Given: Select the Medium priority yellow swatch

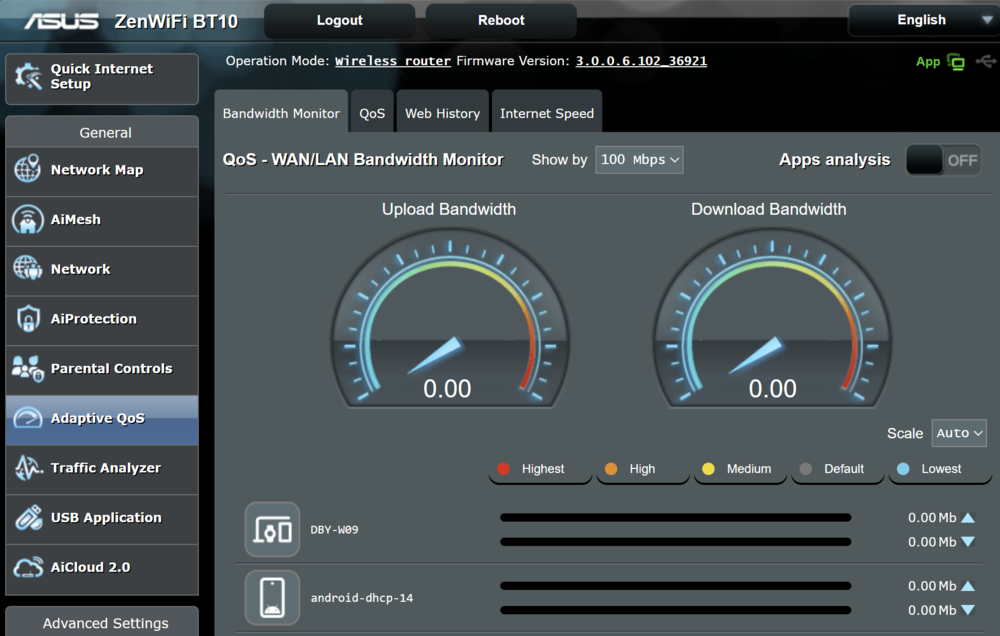Looking at the screenshot, I should (708, 469).
